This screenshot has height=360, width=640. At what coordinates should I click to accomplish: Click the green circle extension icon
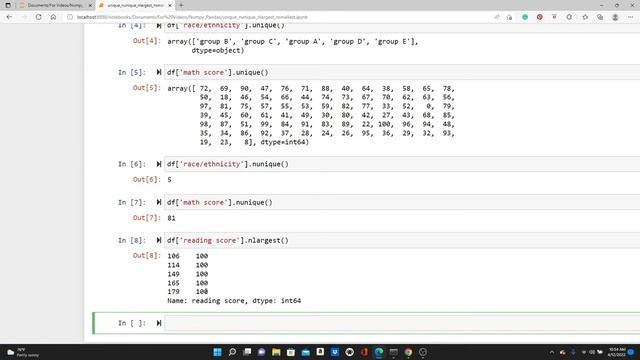(525, 17)
